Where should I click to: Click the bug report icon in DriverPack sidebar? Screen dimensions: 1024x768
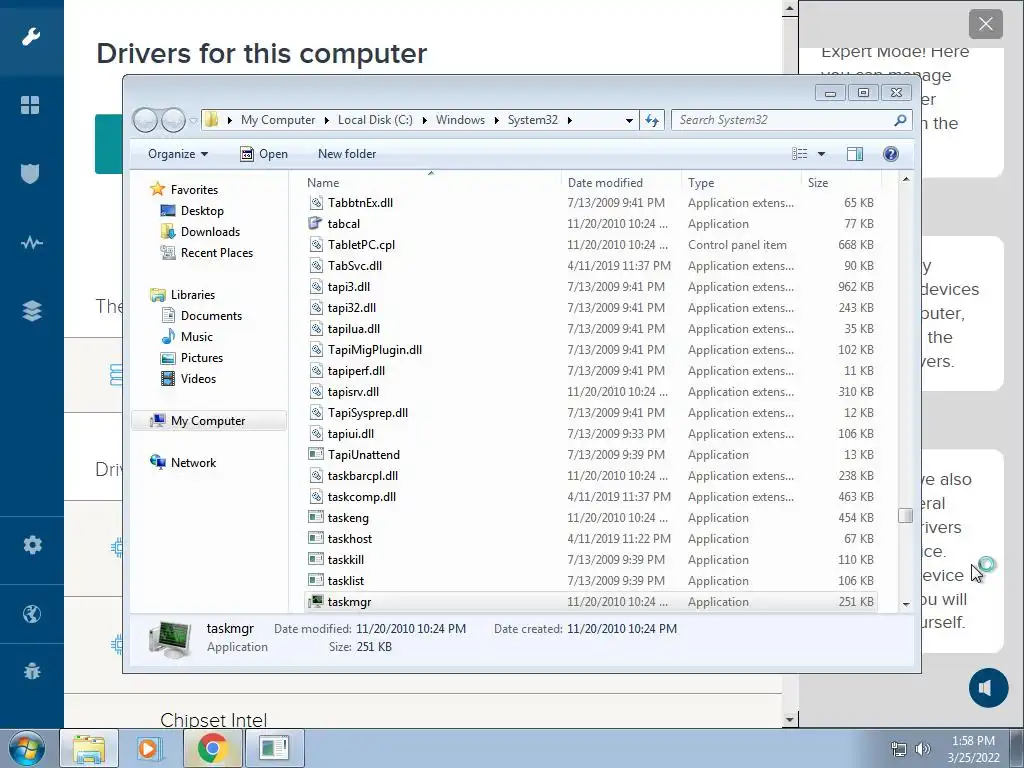31,671
